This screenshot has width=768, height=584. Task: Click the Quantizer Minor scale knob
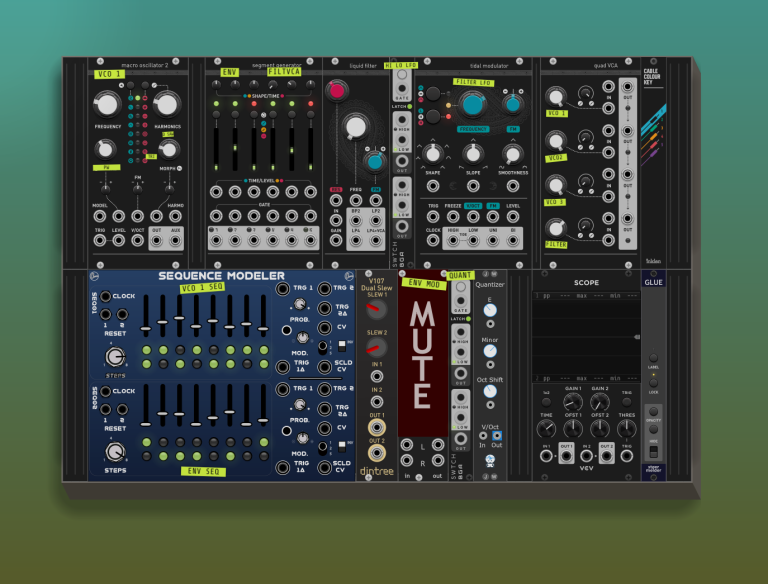pyautogui.click(x=490, y=351)
